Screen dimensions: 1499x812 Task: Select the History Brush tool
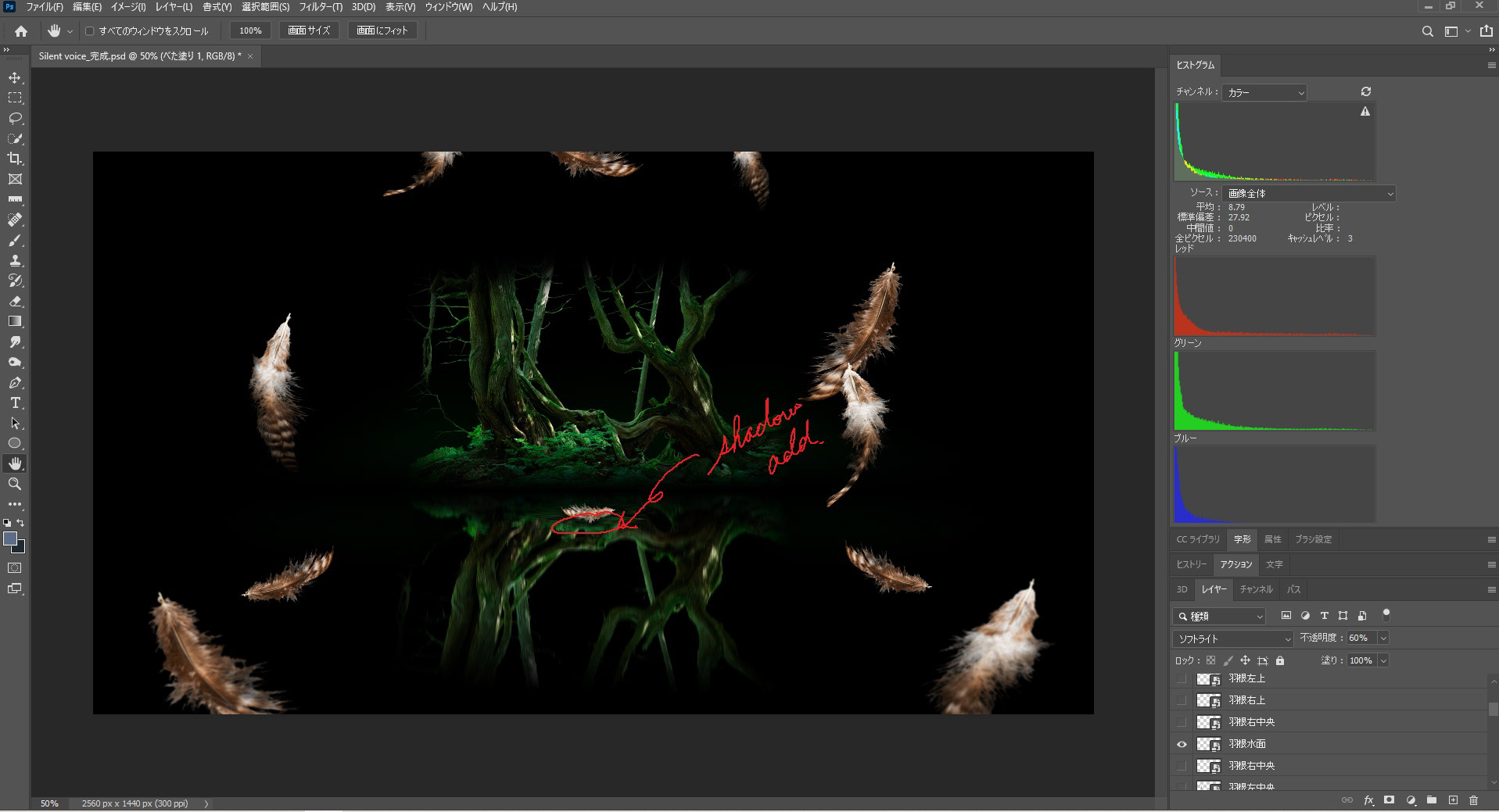coord(15,281)
